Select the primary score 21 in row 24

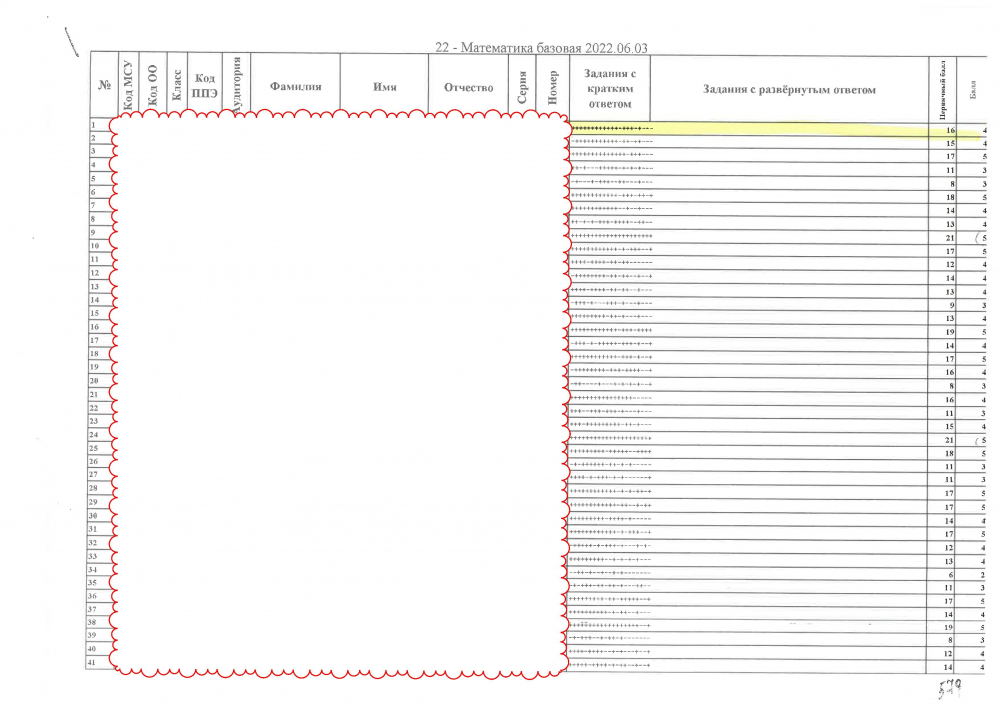pyautogui.click(x=949, y=440)
